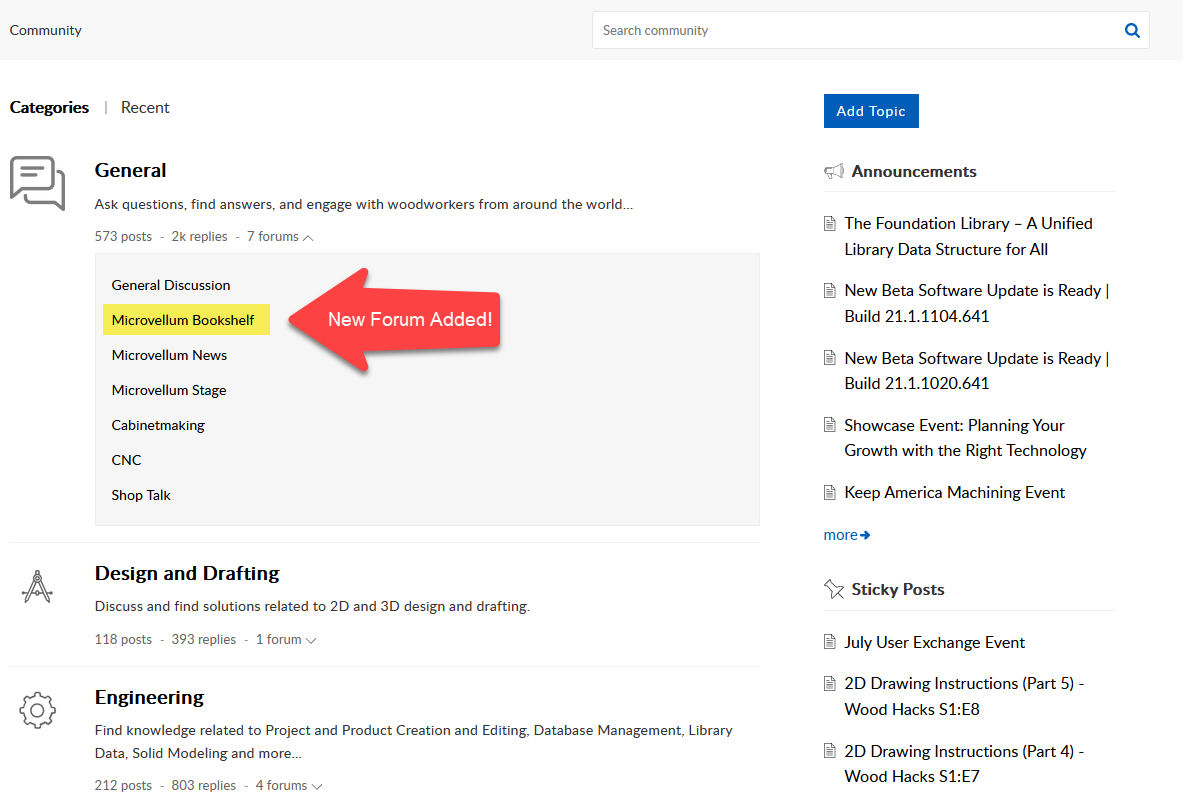1183x803 pixels.
Task: Click the General category speech bubbles icon
Action: point(37,183)
